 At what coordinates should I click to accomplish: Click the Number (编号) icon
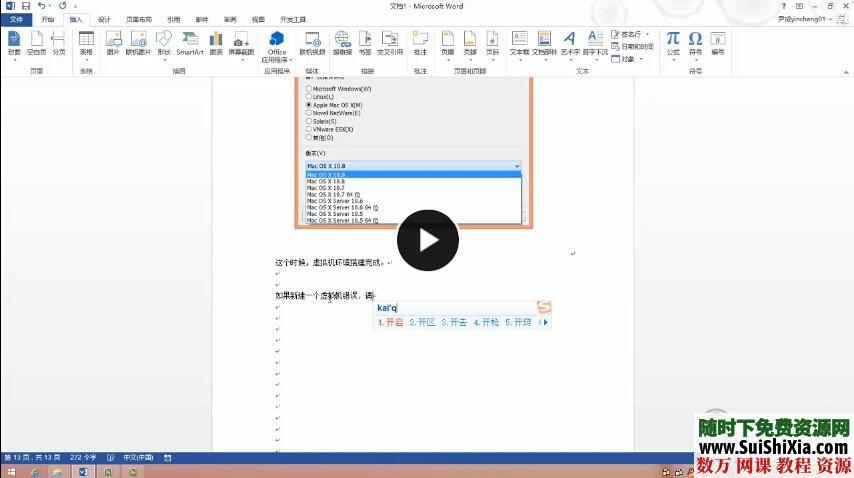point(718,44)
